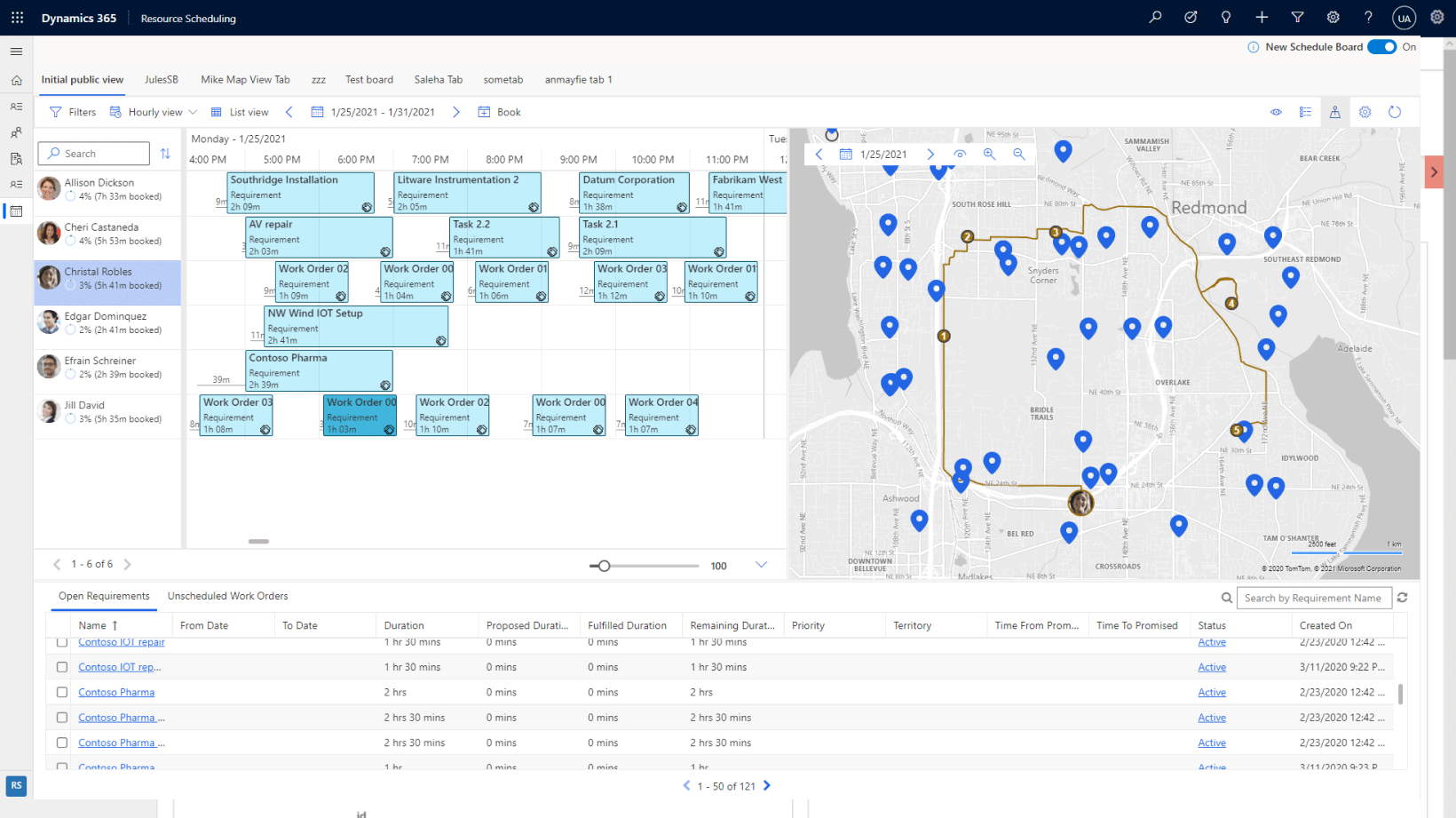Open the zoom percentage dropdown chevron
Image resolution: width=1456 pixels, height=818 pixels.
point(761,565)
